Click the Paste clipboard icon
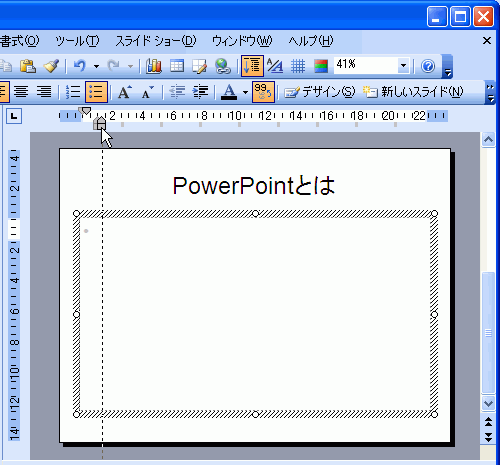Viewport: 500px width, 465px height. click(27, 66)
